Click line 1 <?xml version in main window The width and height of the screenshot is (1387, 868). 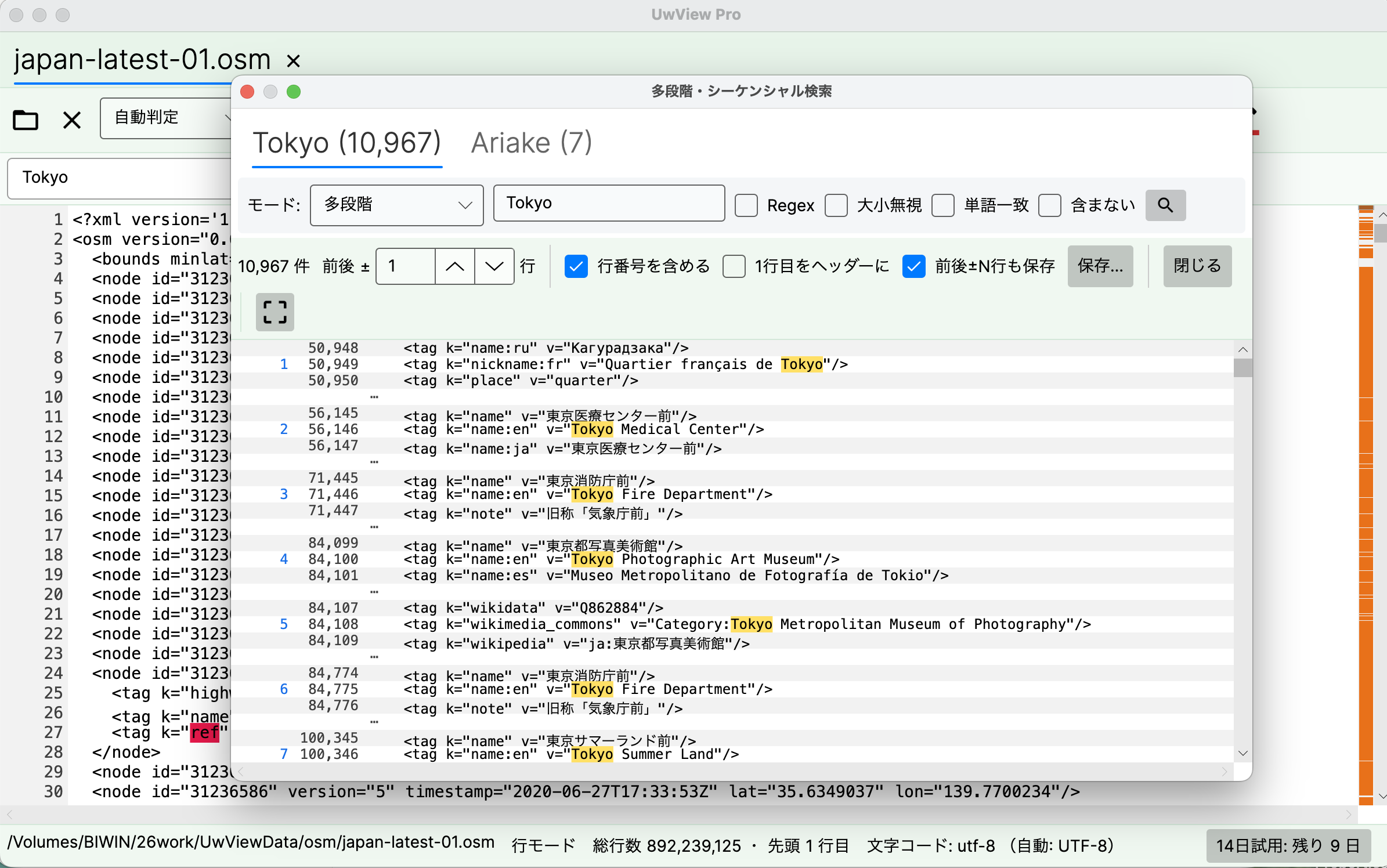[x=151, y=220]
